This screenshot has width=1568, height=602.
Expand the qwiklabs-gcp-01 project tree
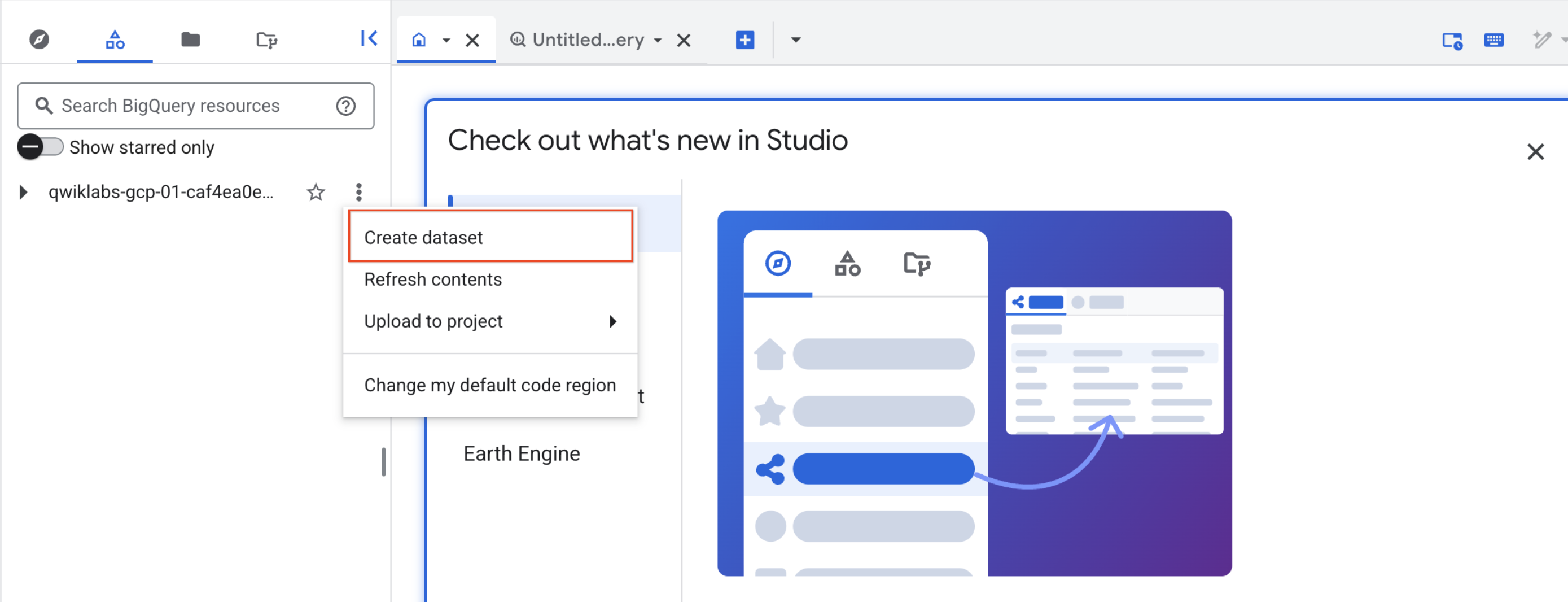point(23,192)
